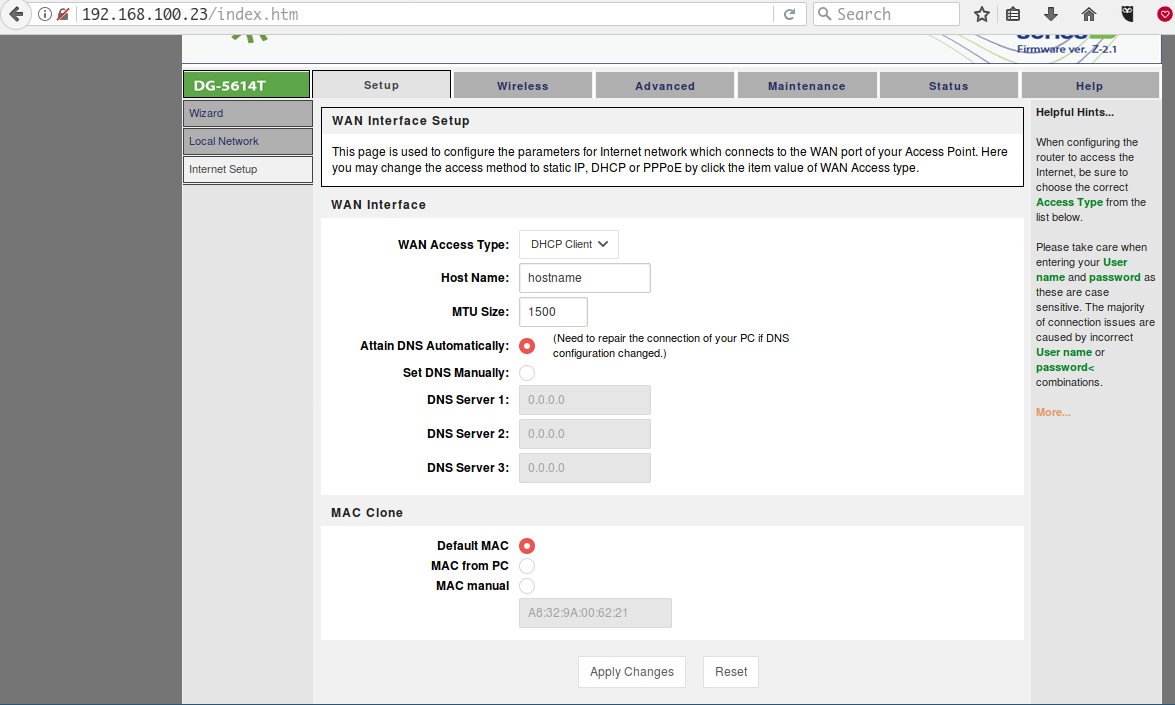Switch to the Wireless tab

(x=522, y=86)
